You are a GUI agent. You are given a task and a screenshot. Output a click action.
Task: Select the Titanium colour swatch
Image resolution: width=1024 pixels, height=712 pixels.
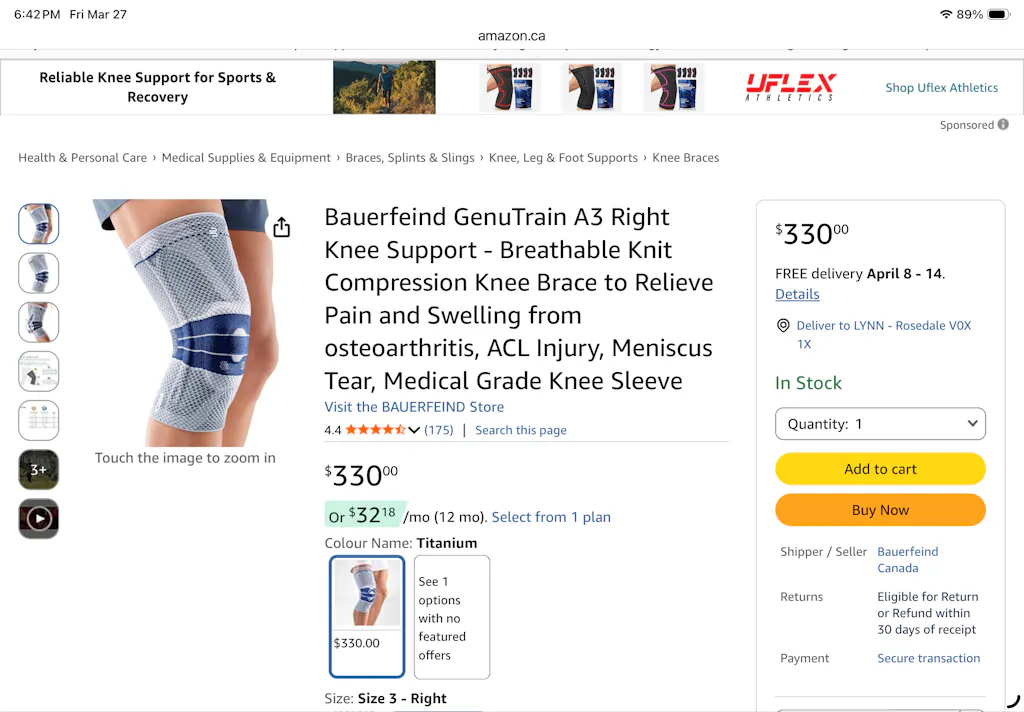tap(367, 616)
